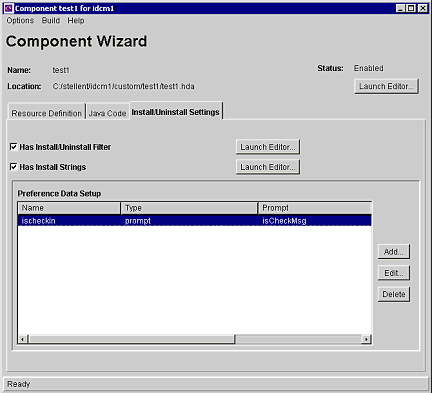Image resolution: width=432 pixels, height=393 pixels.
Task: Click the Delete button
Action: (394, 294)
